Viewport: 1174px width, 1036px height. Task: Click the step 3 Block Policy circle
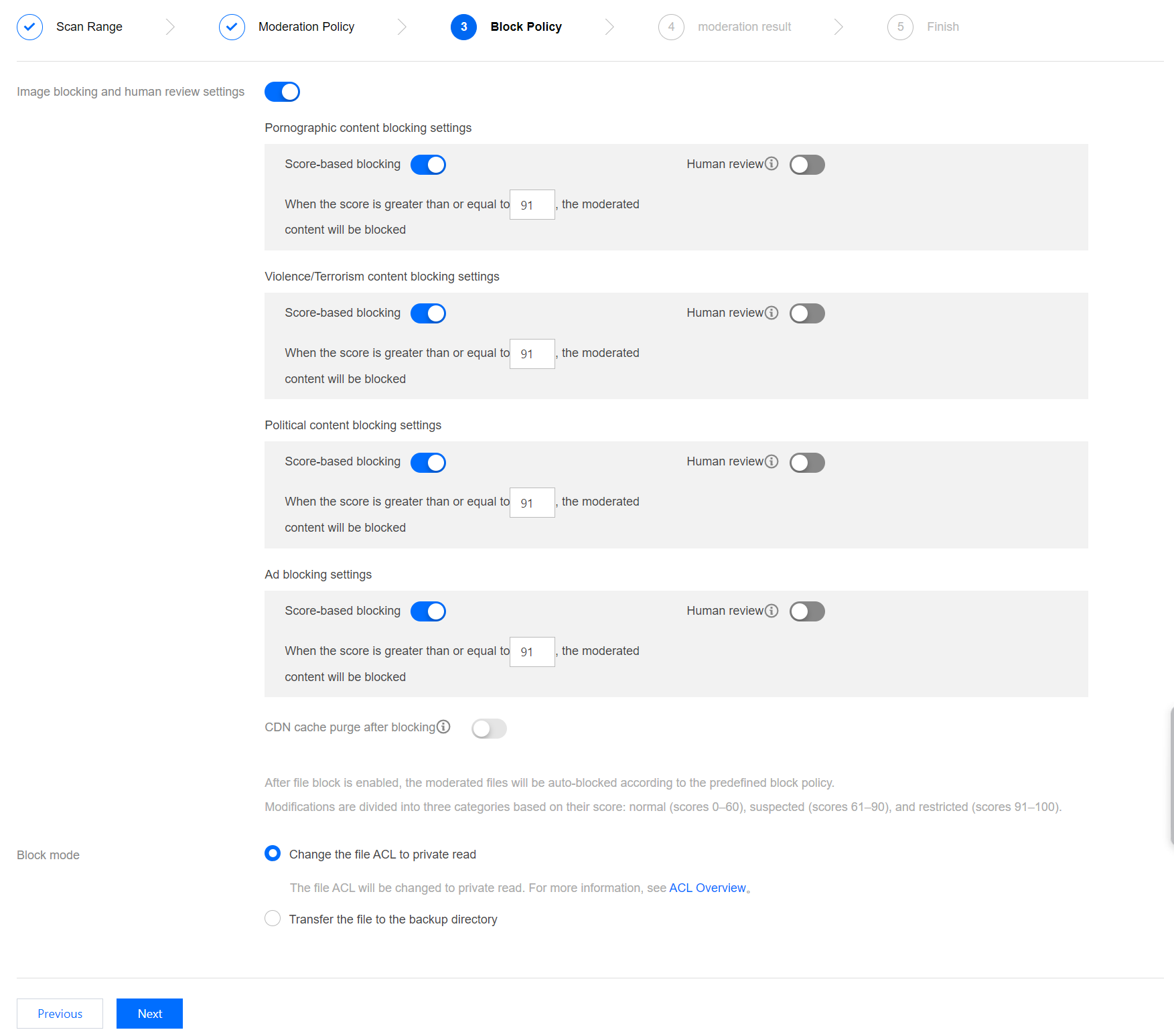463,27
